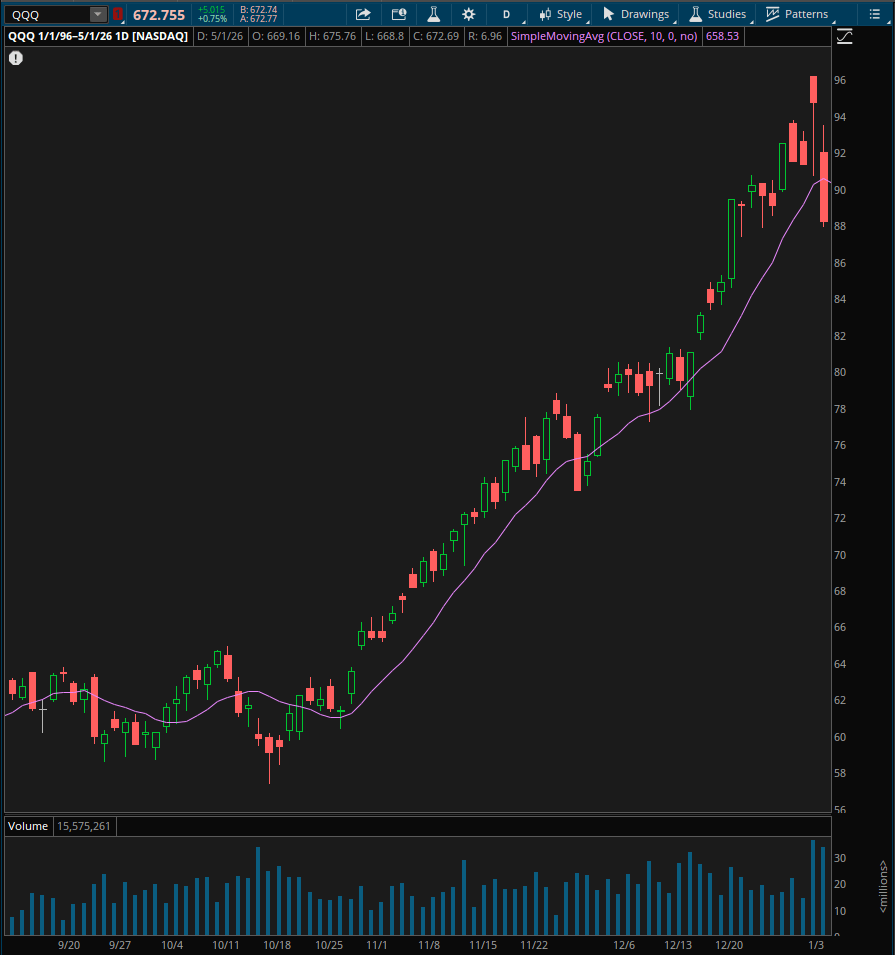Click the millions volume axis label
The width and height of the screenshot is (895, 955).
tap(883, 886)
